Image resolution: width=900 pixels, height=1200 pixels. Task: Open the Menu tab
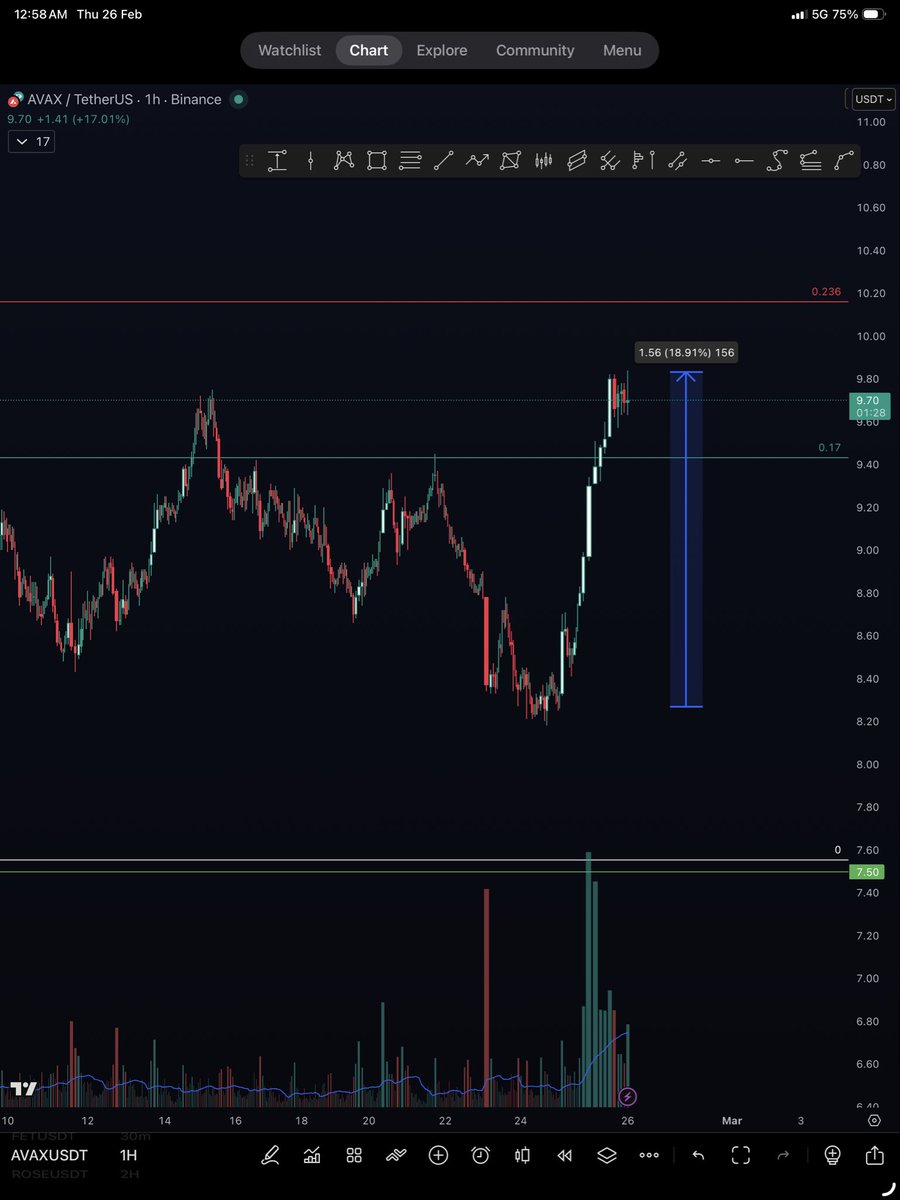[x=622, y=50]
